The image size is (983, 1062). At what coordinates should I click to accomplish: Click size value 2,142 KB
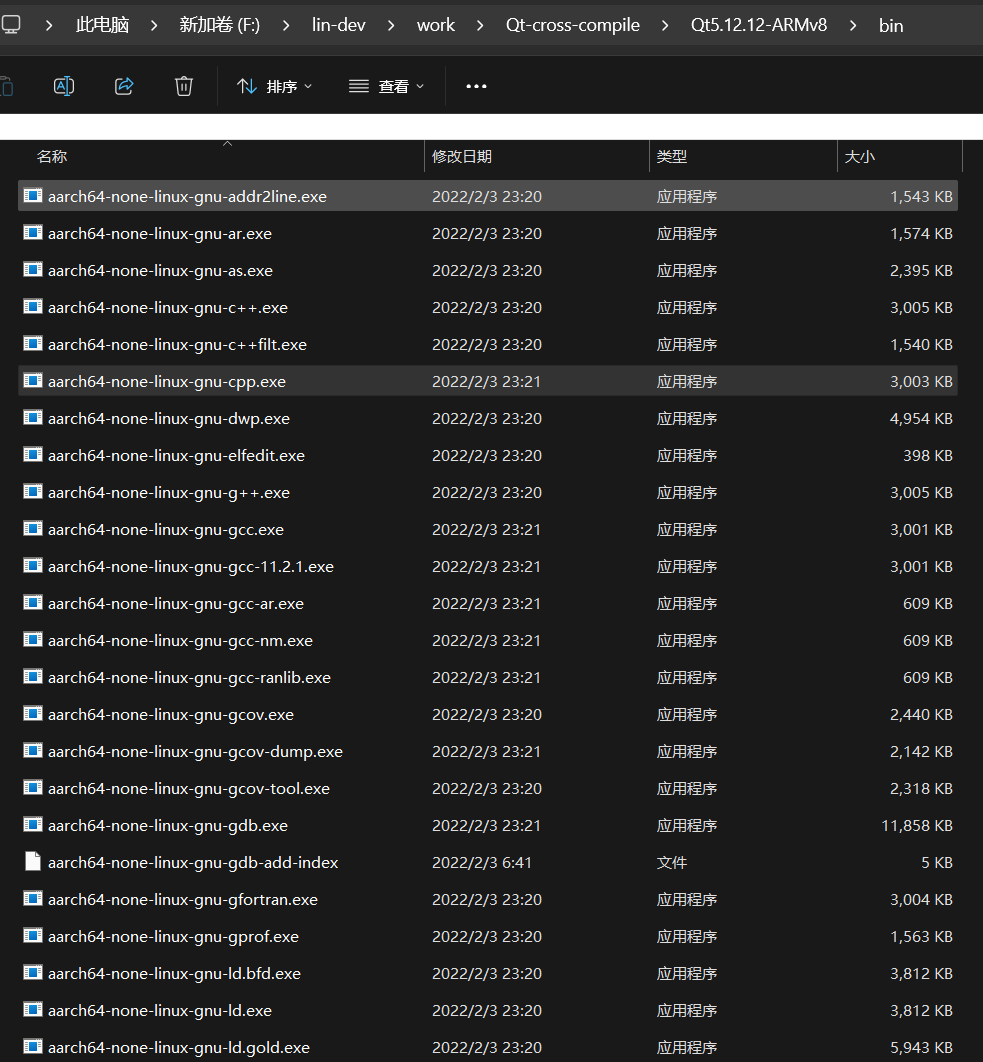click(921, 752)
